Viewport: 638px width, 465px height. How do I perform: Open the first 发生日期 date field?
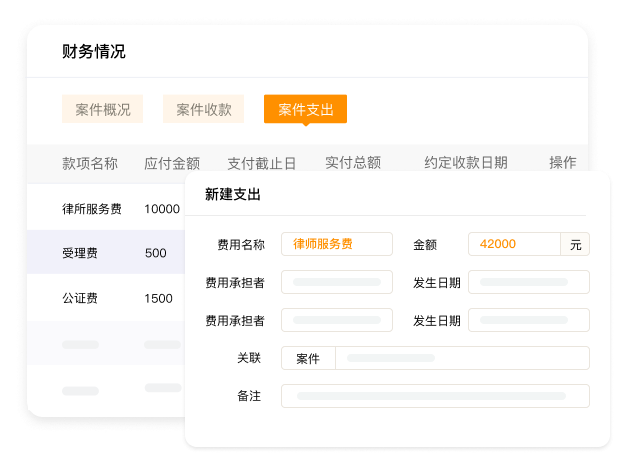click(529, 282)
